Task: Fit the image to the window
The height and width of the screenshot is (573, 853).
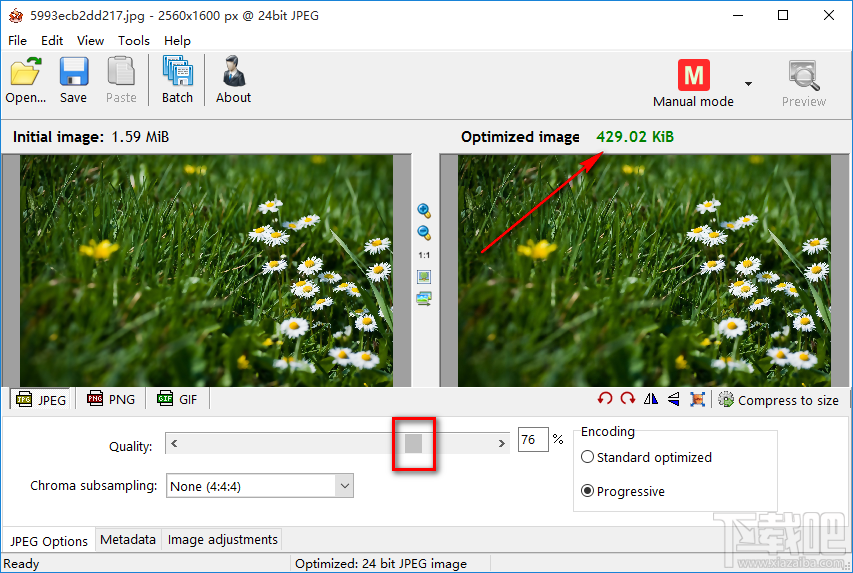Action: (424, 277)
